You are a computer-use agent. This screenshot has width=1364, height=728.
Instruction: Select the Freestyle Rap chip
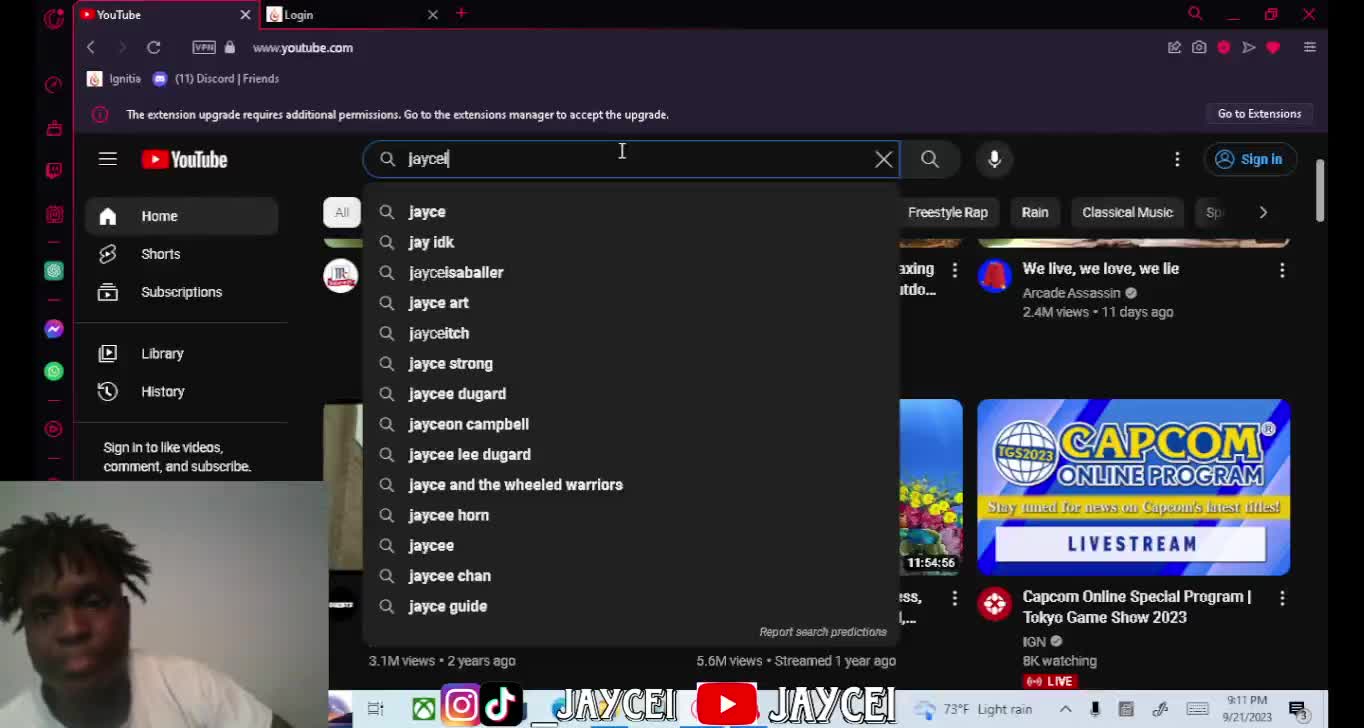pyautogui.click(x=947, y=212)
